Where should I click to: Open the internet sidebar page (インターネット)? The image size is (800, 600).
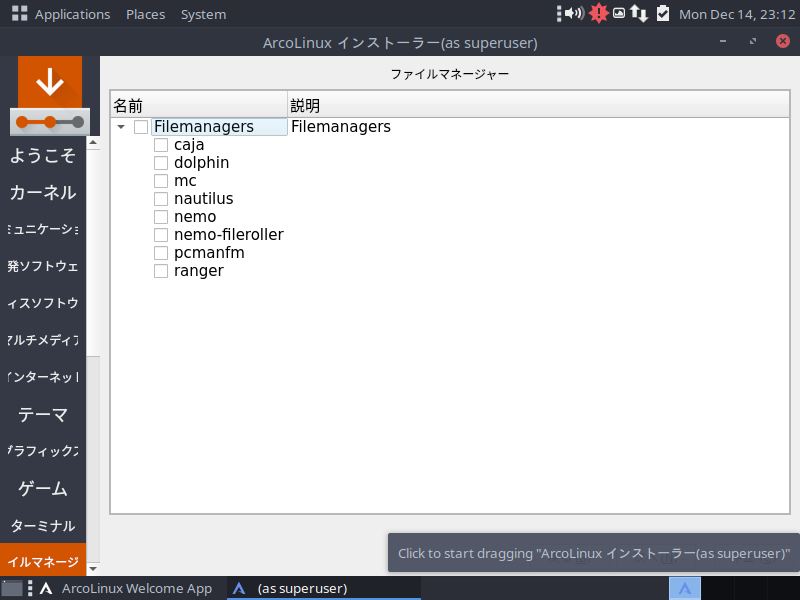(x=43, y=377)
